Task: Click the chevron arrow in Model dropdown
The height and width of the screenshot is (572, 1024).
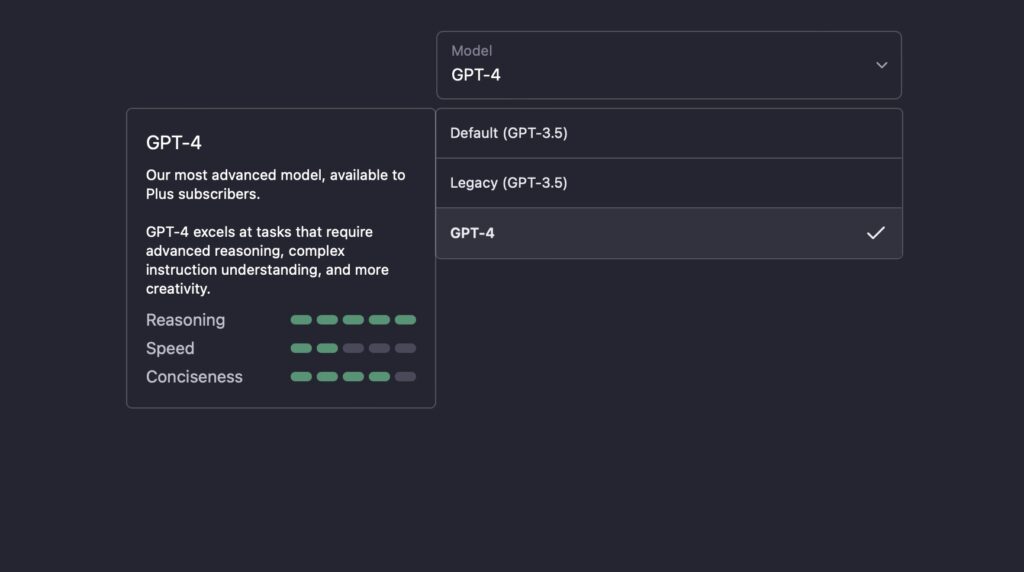Action: 881,65
